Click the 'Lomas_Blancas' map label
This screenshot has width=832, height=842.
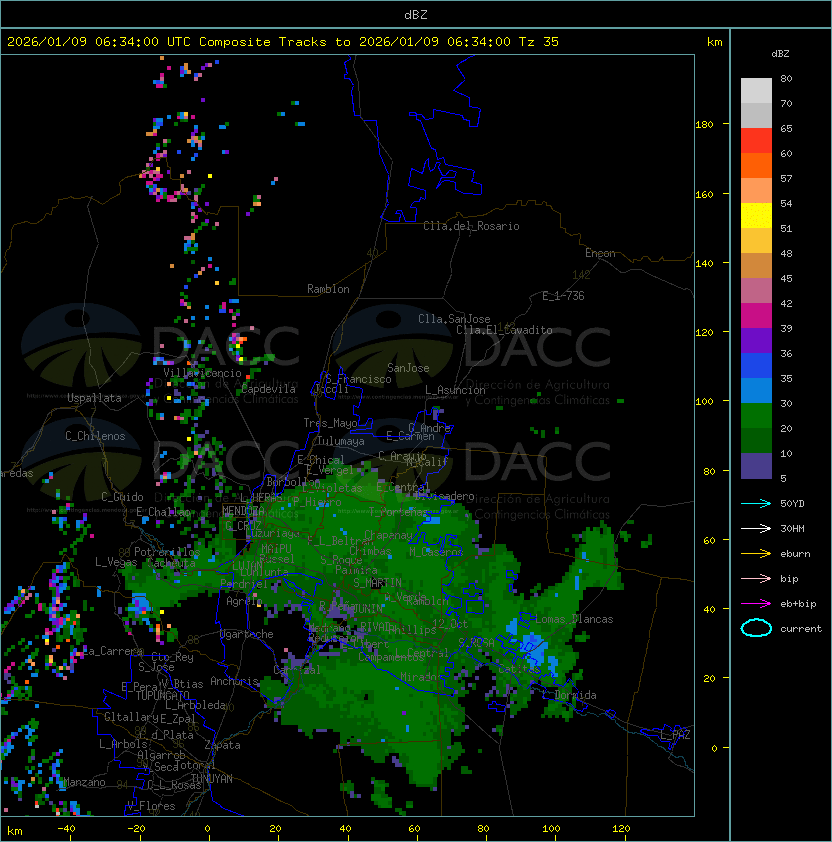pyautogui.click(x=574, y=619)
